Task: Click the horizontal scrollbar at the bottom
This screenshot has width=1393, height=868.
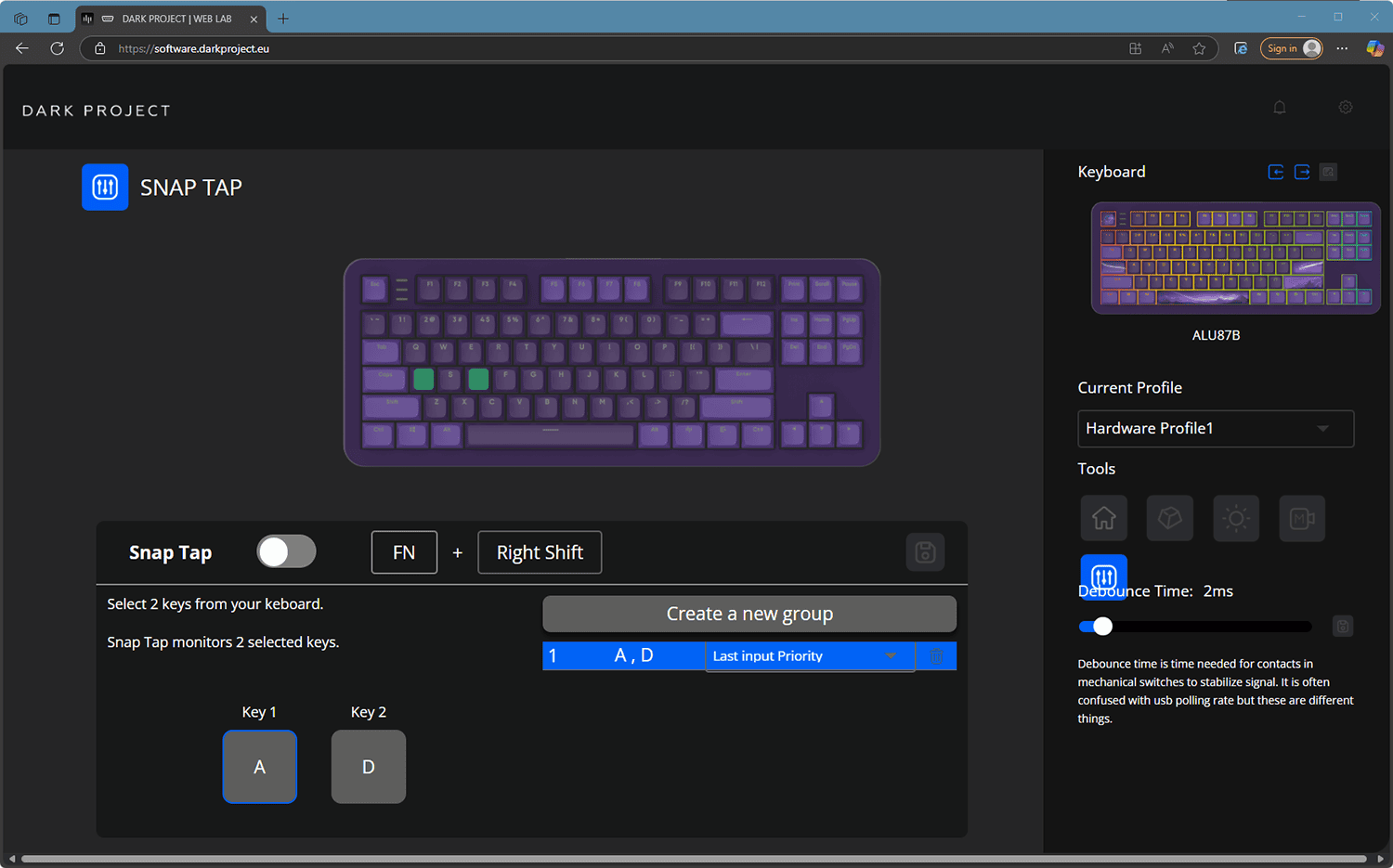Action: pos(695,859)
